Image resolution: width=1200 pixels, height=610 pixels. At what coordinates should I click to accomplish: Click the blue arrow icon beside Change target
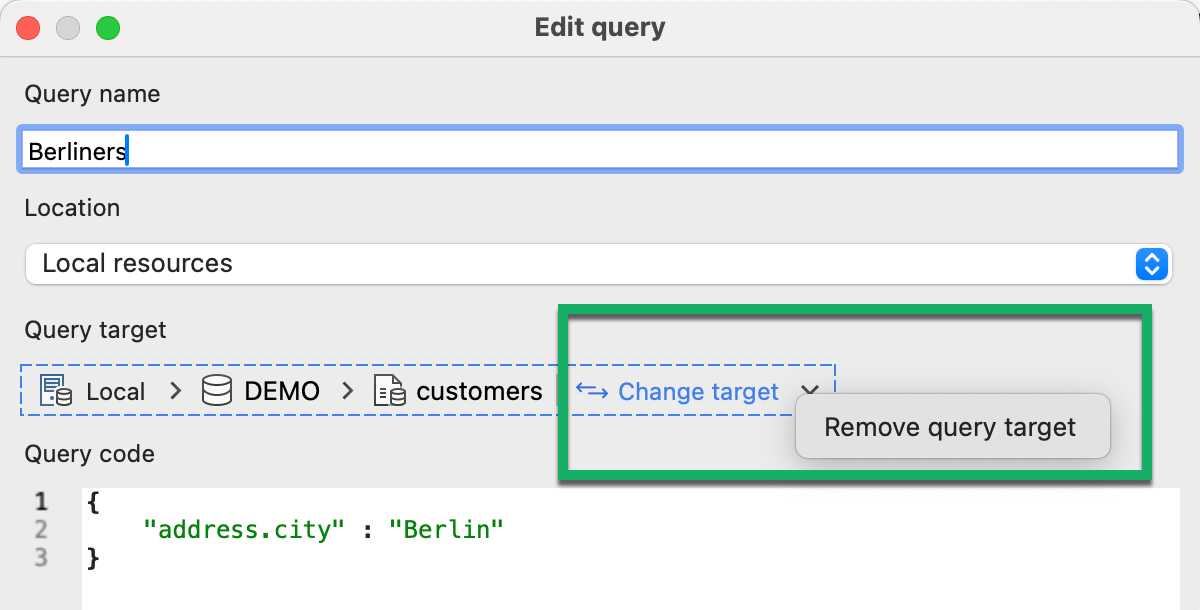coord(590,392)
